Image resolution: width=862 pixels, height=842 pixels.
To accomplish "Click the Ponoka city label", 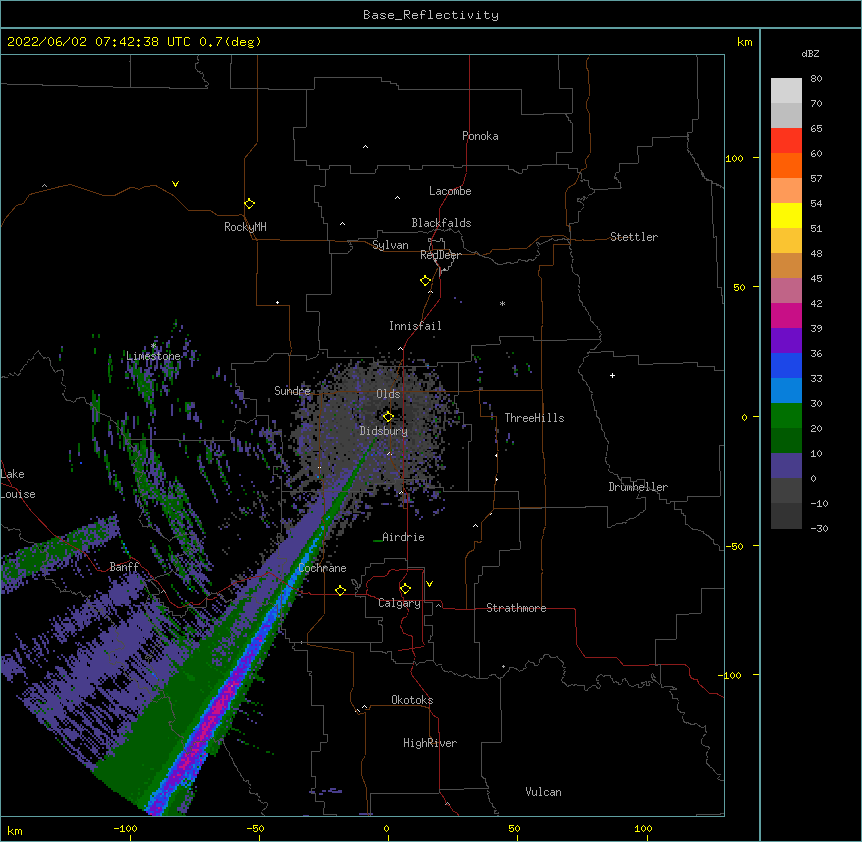I will (480, 136).
